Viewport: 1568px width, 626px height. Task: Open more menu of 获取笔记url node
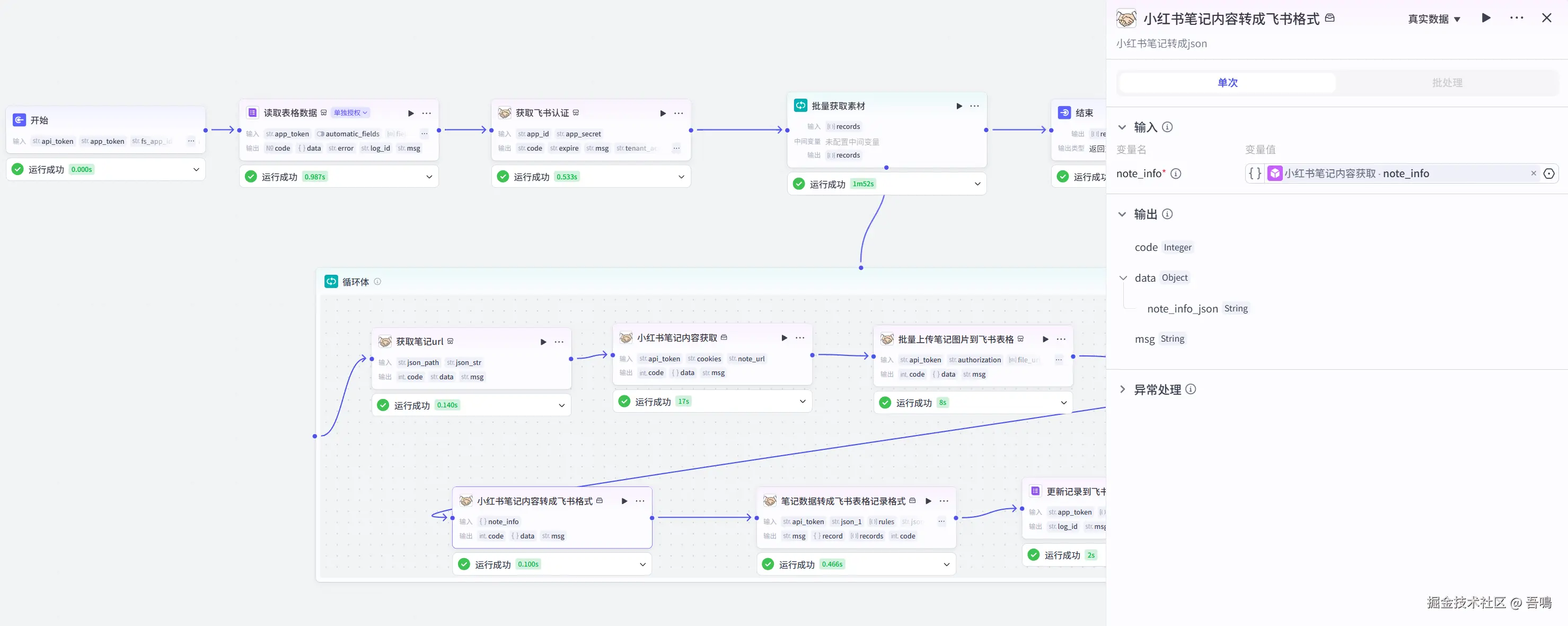click(559, 342)
